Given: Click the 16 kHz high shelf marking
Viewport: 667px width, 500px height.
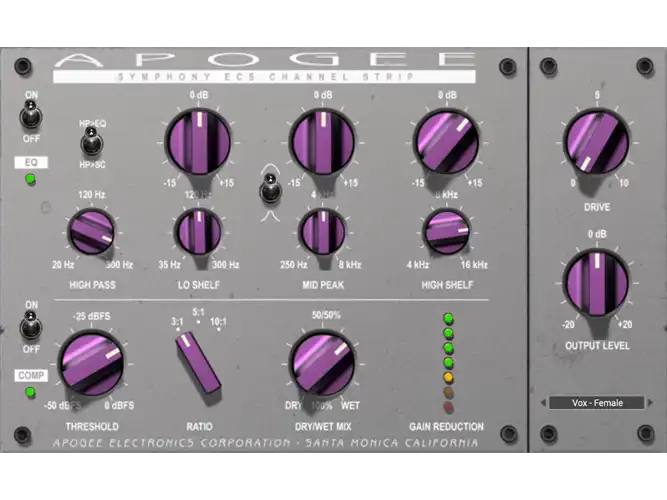Looking at the screenshot, I should coord(474,265).
